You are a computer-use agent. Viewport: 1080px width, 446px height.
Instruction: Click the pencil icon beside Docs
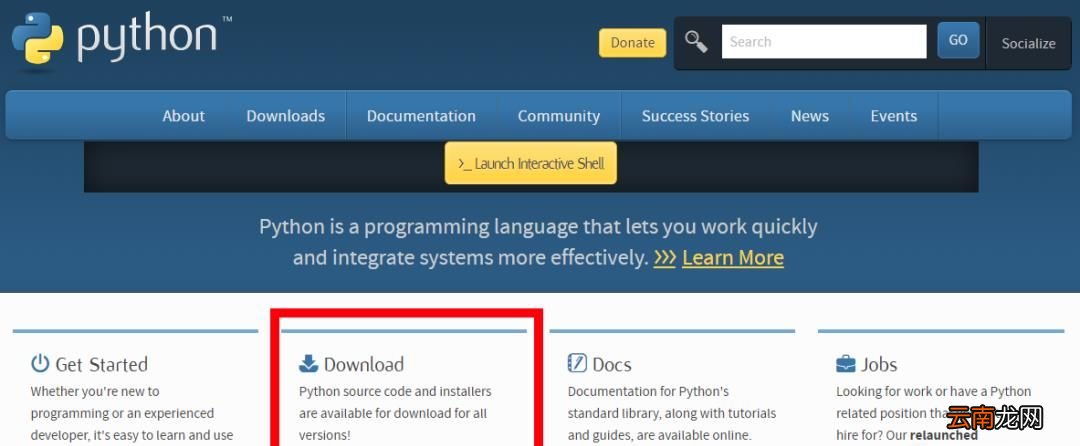tap(577, 363)
